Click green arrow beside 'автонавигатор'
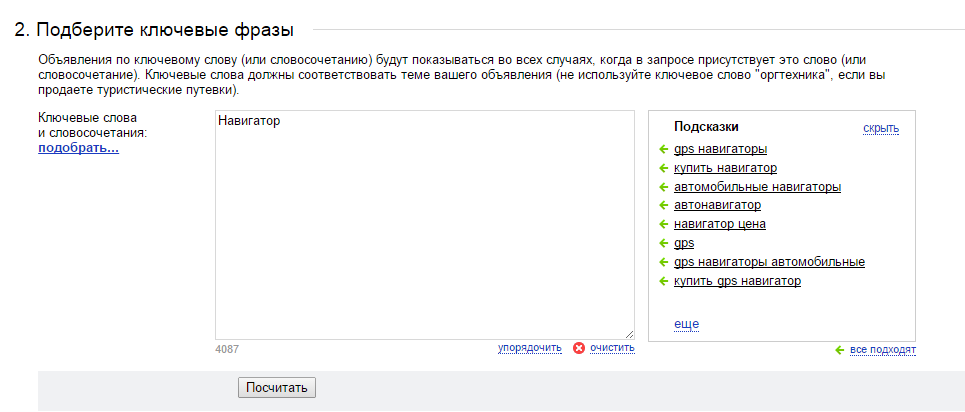 tap(663, 205)
